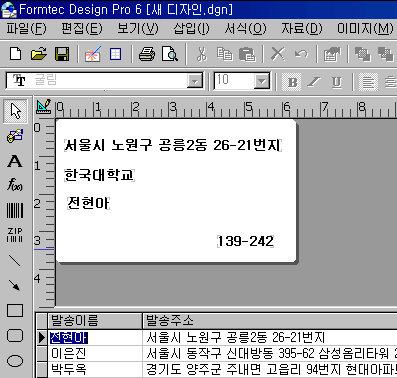Click the Formtec application title bar icon

click(9, 9)
